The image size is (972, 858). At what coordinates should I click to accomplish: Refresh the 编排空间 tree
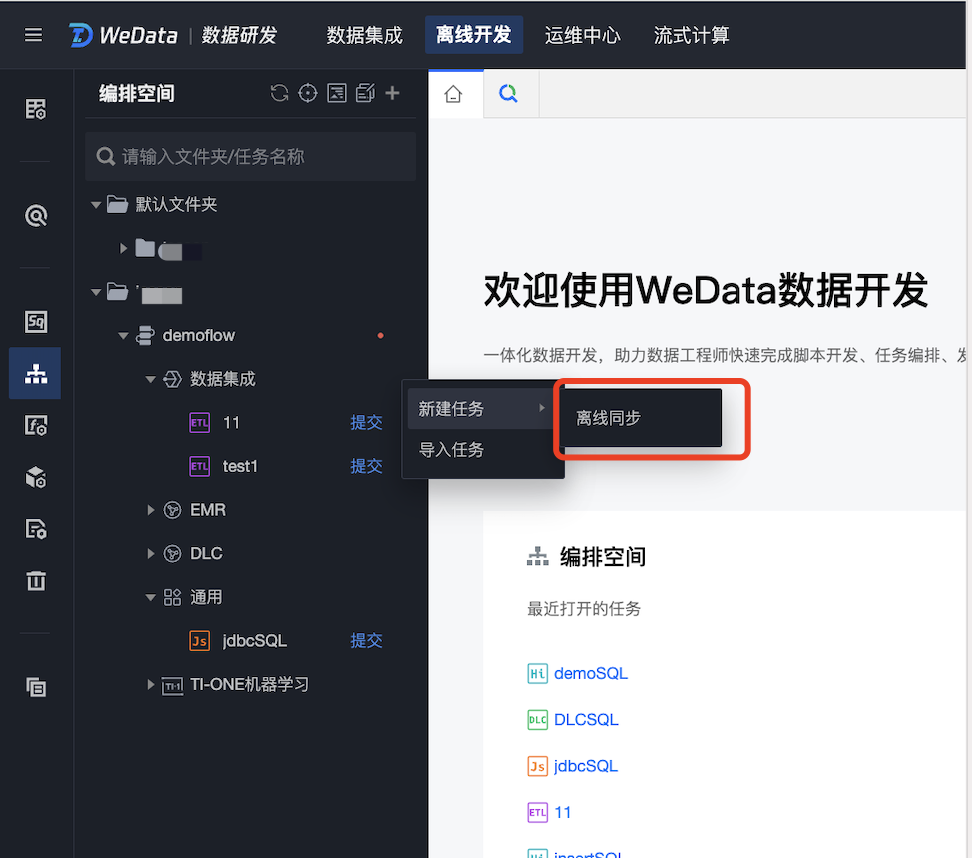[280, 93]
